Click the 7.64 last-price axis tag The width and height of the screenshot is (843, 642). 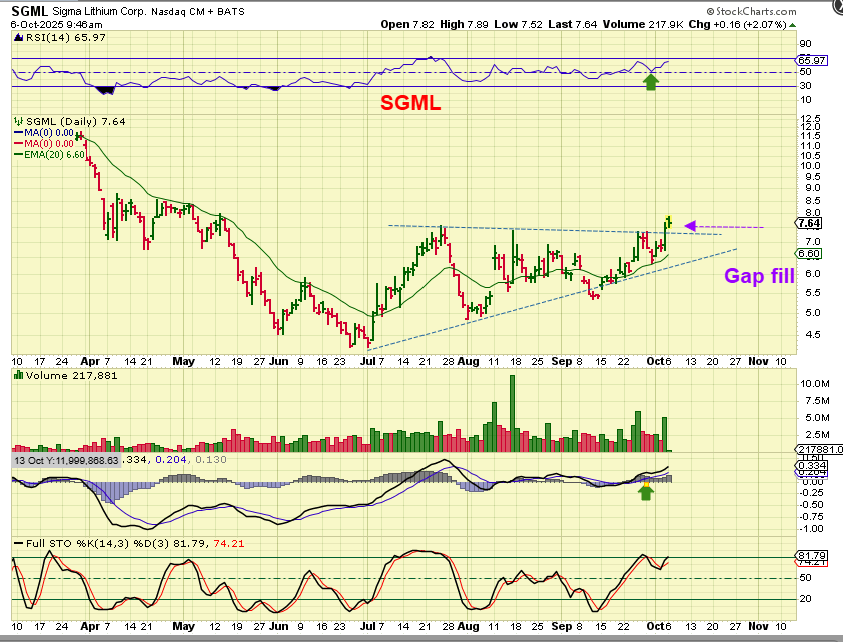(809, 223)
